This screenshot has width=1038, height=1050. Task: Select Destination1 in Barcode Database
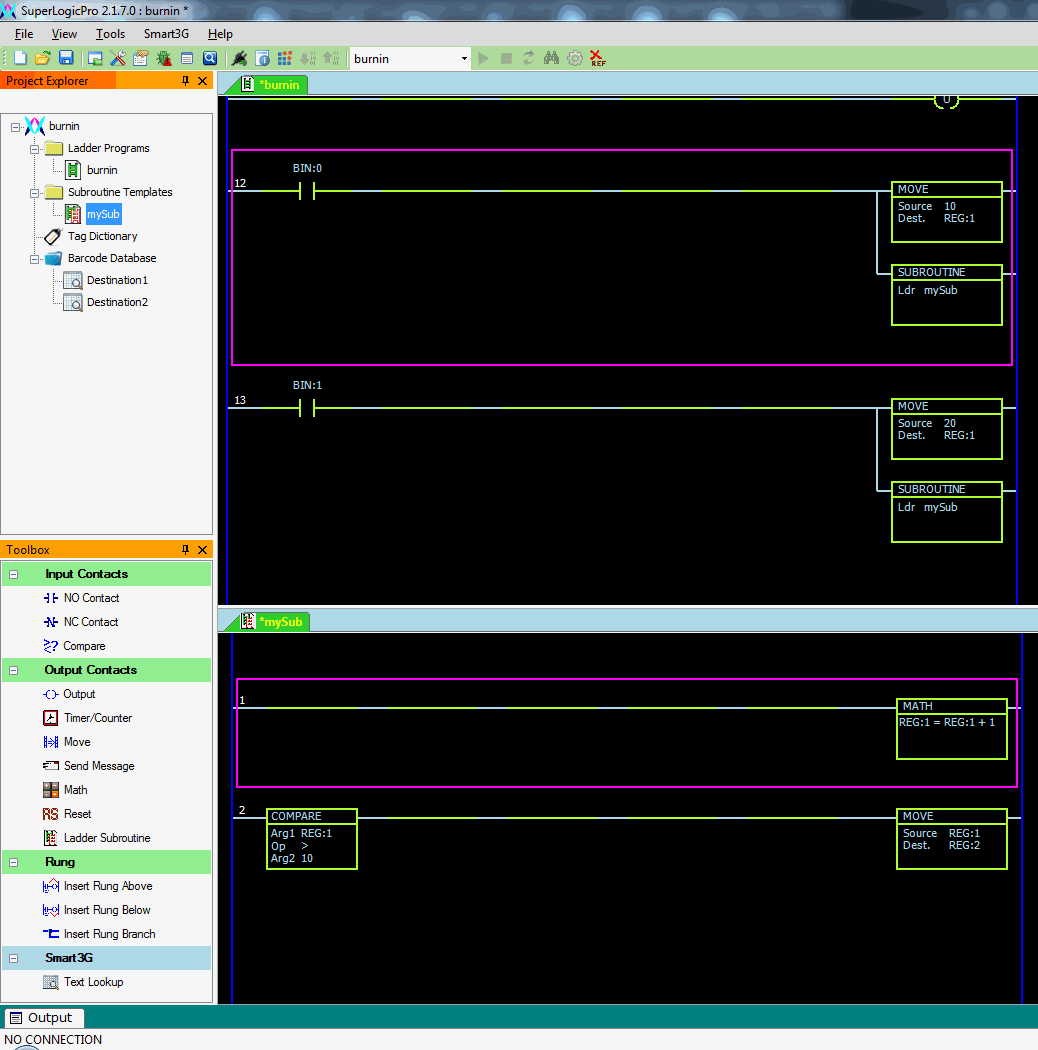[116, 280]
